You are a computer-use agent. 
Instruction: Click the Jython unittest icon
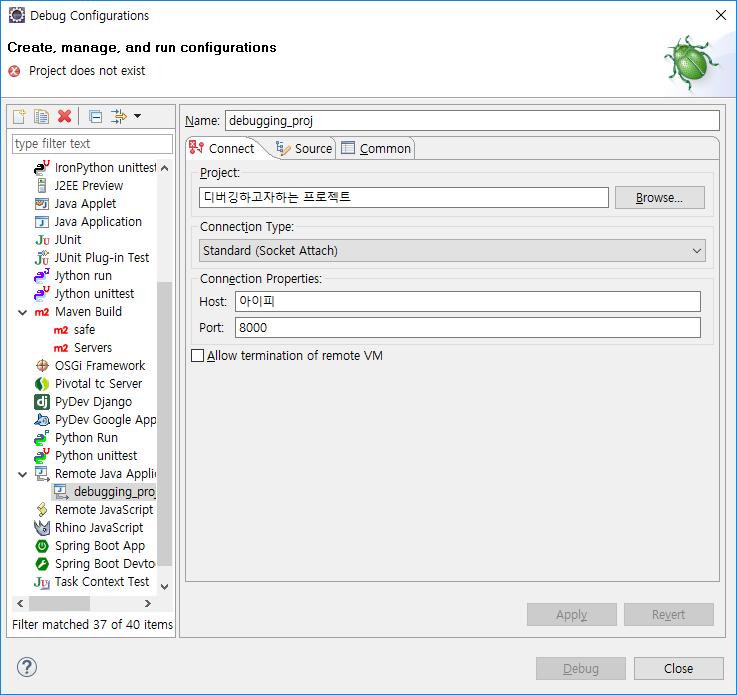point(42,294)
